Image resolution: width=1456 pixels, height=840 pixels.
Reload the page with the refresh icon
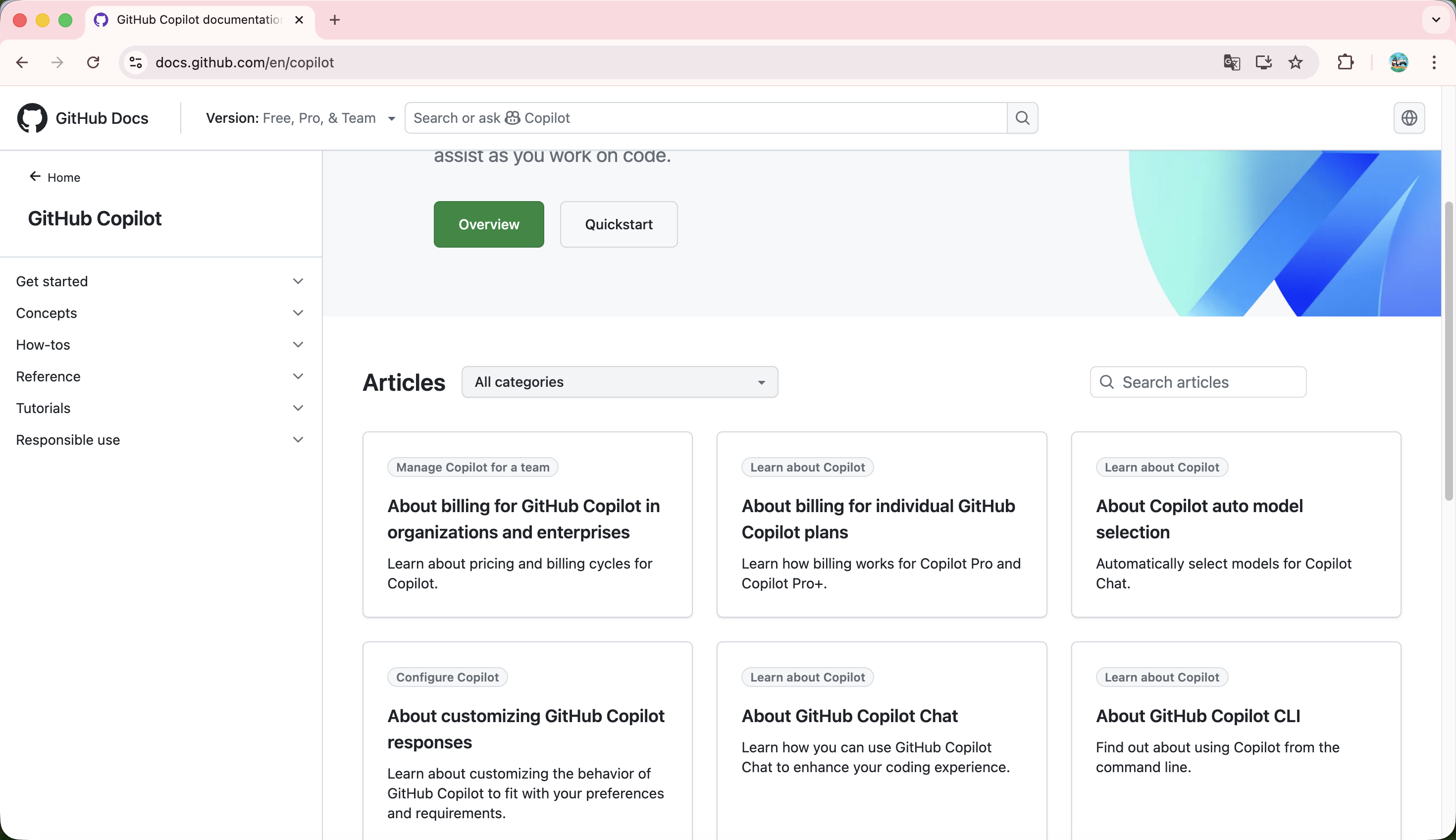[93, 62]
